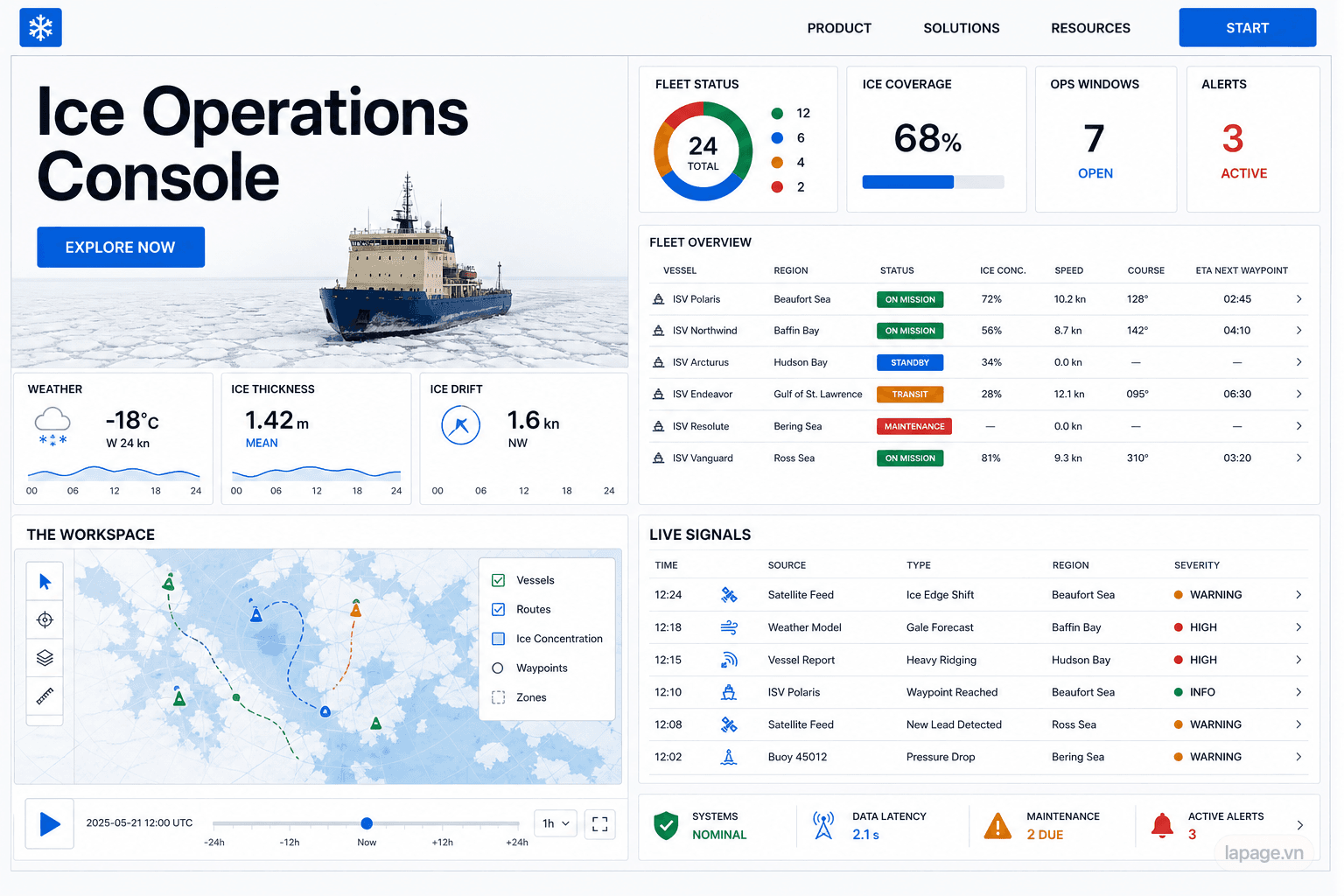
Task: Click the ship icon for 12:10 signal
Action: (728, 692)
